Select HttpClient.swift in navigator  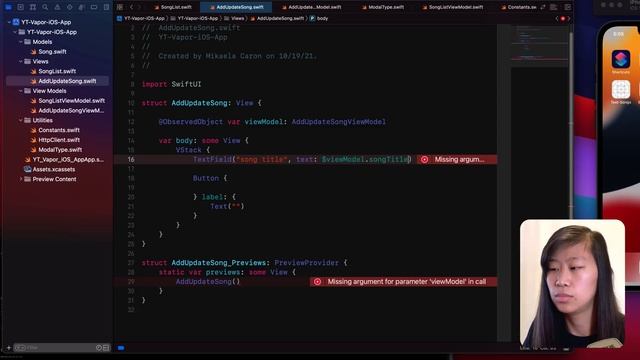(x=59, y=140)
